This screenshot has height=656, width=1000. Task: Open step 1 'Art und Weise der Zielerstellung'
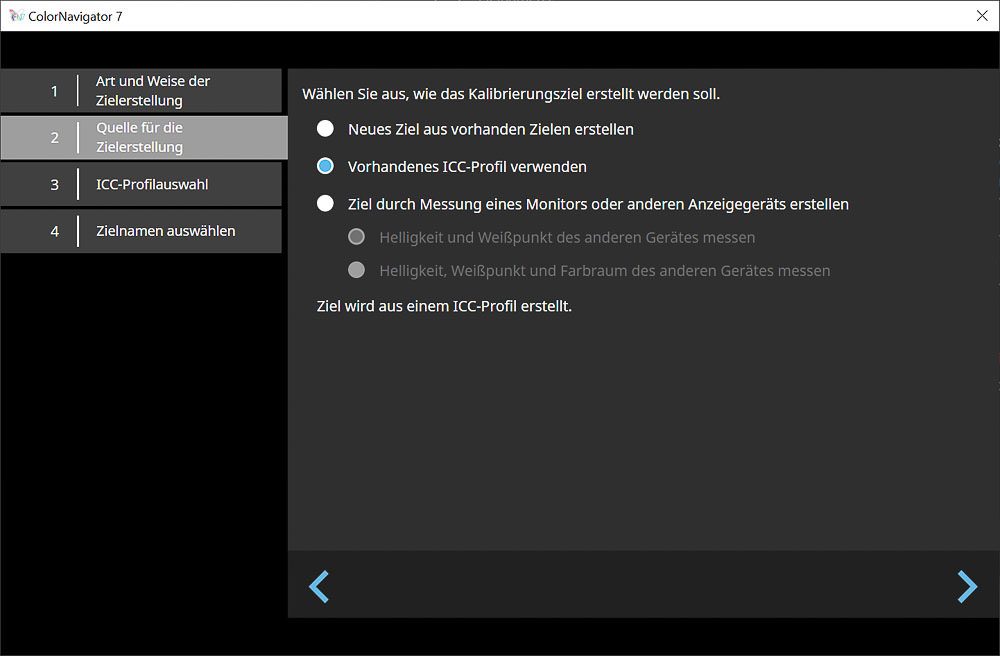pos(141,91)
